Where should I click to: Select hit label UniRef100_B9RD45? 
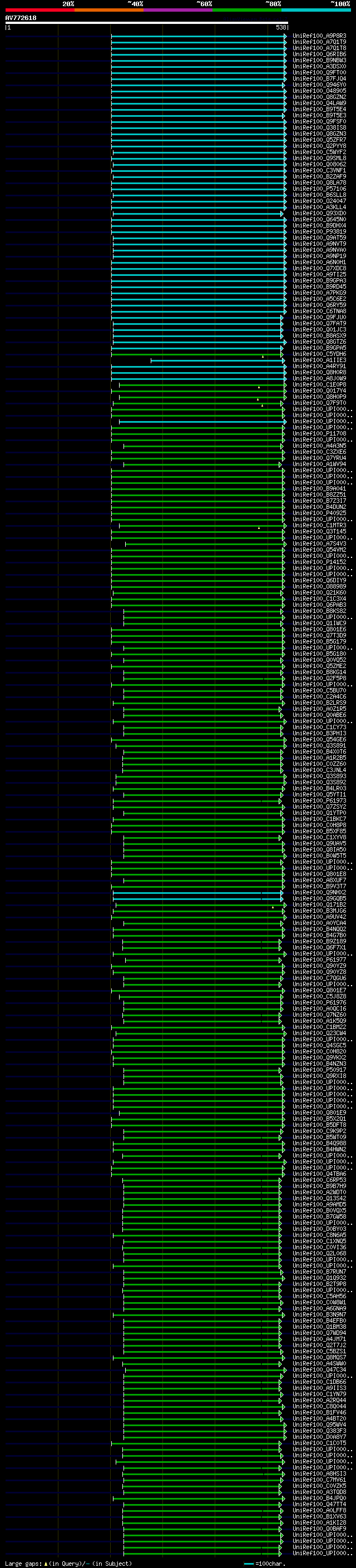point(319,286)
